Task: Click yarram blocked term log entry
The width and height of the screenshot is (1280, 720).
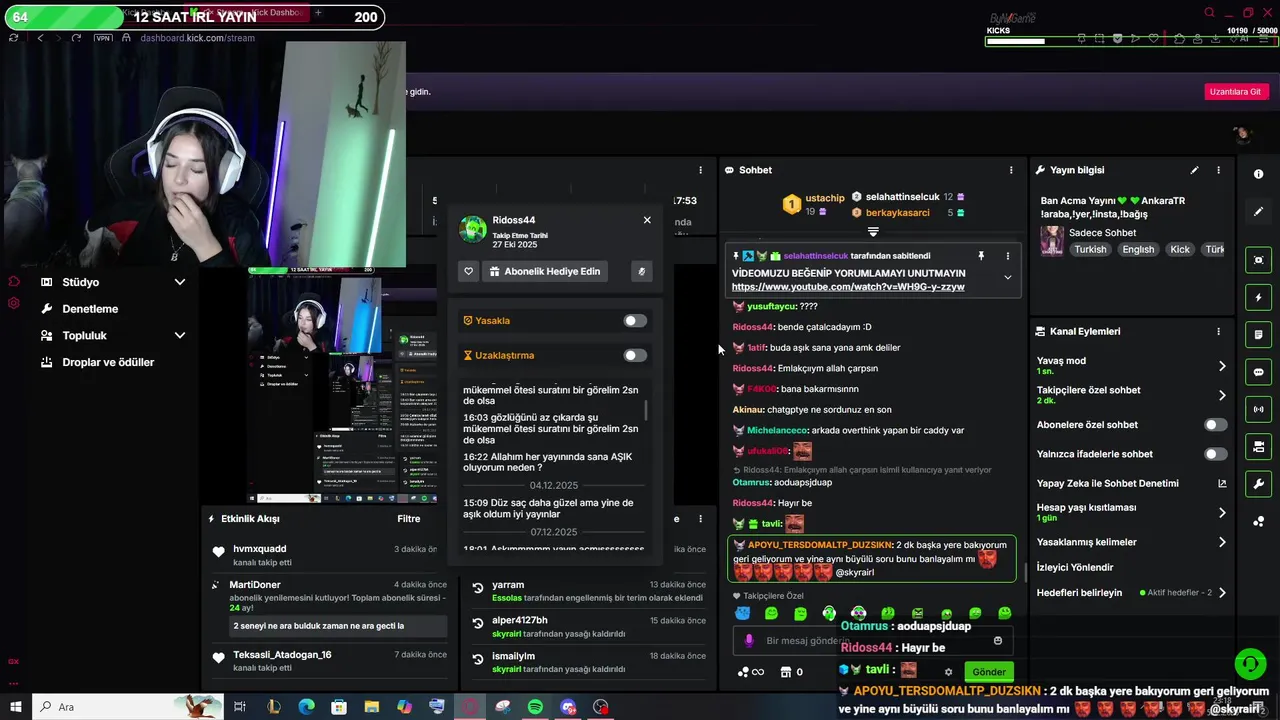Action: [588, 591]
